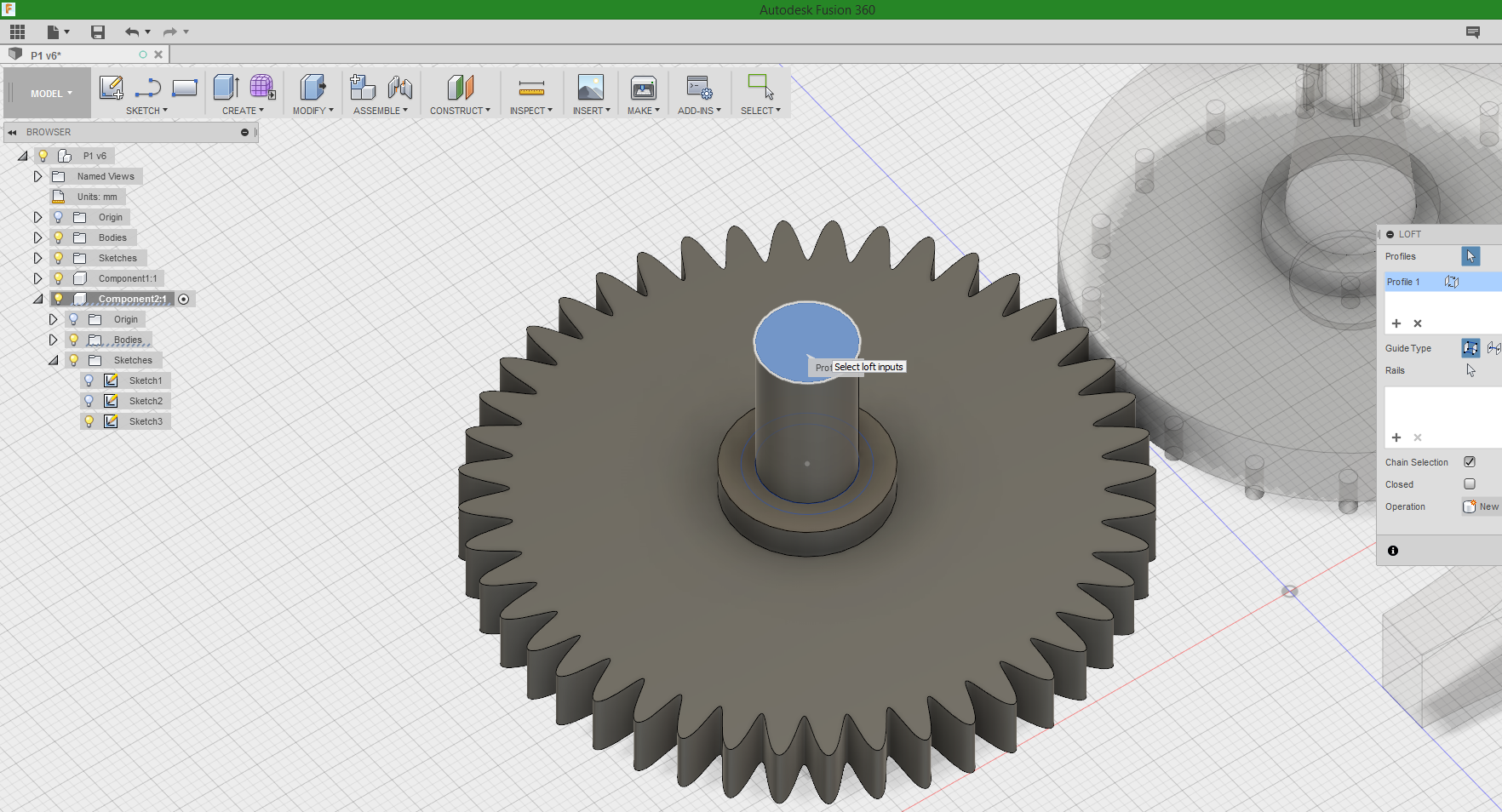The height and width of the screenshot is (812, 1502).
Task: Expand the top-level Bodies folder
Action: coord(37,237)
